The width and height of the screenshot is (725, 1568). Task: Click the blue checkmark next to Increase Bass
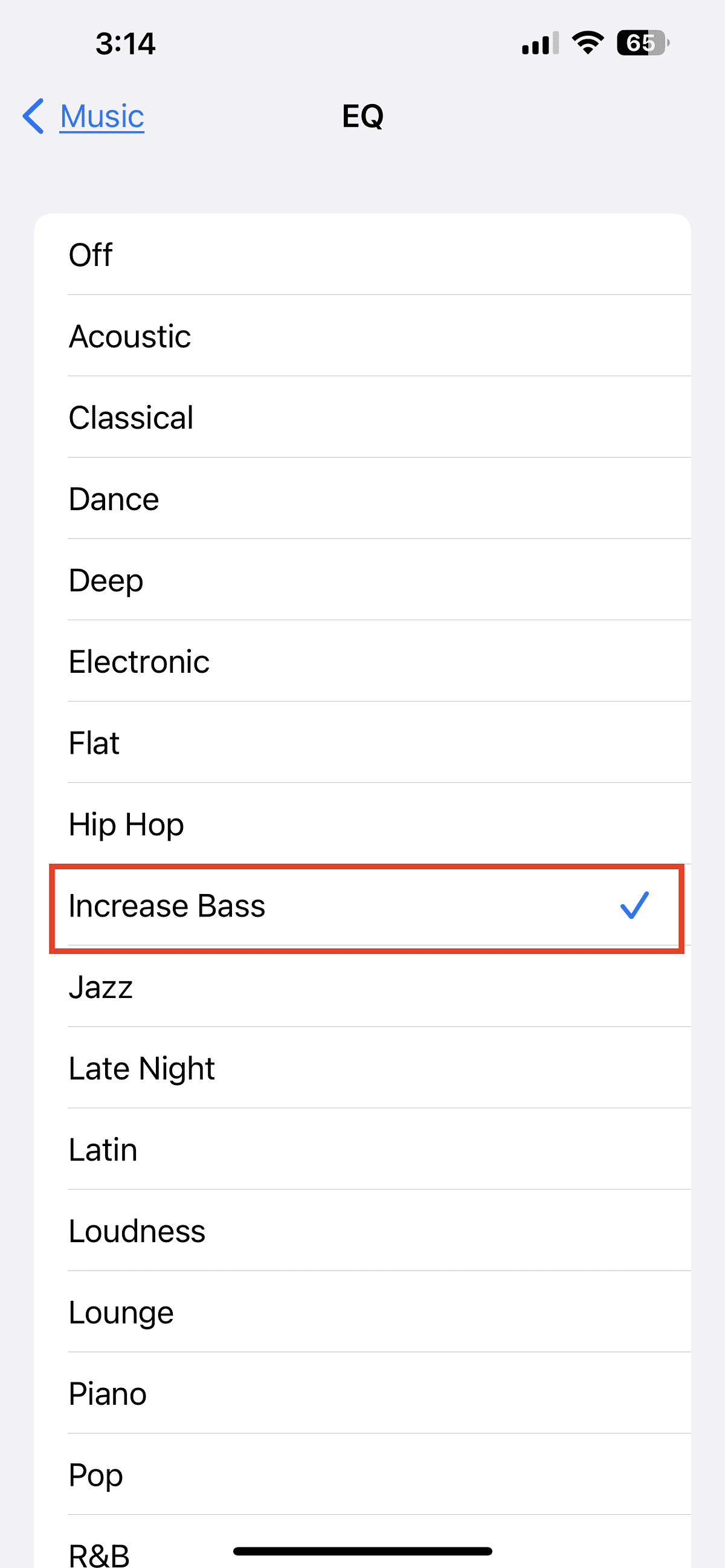coord(634,905)
